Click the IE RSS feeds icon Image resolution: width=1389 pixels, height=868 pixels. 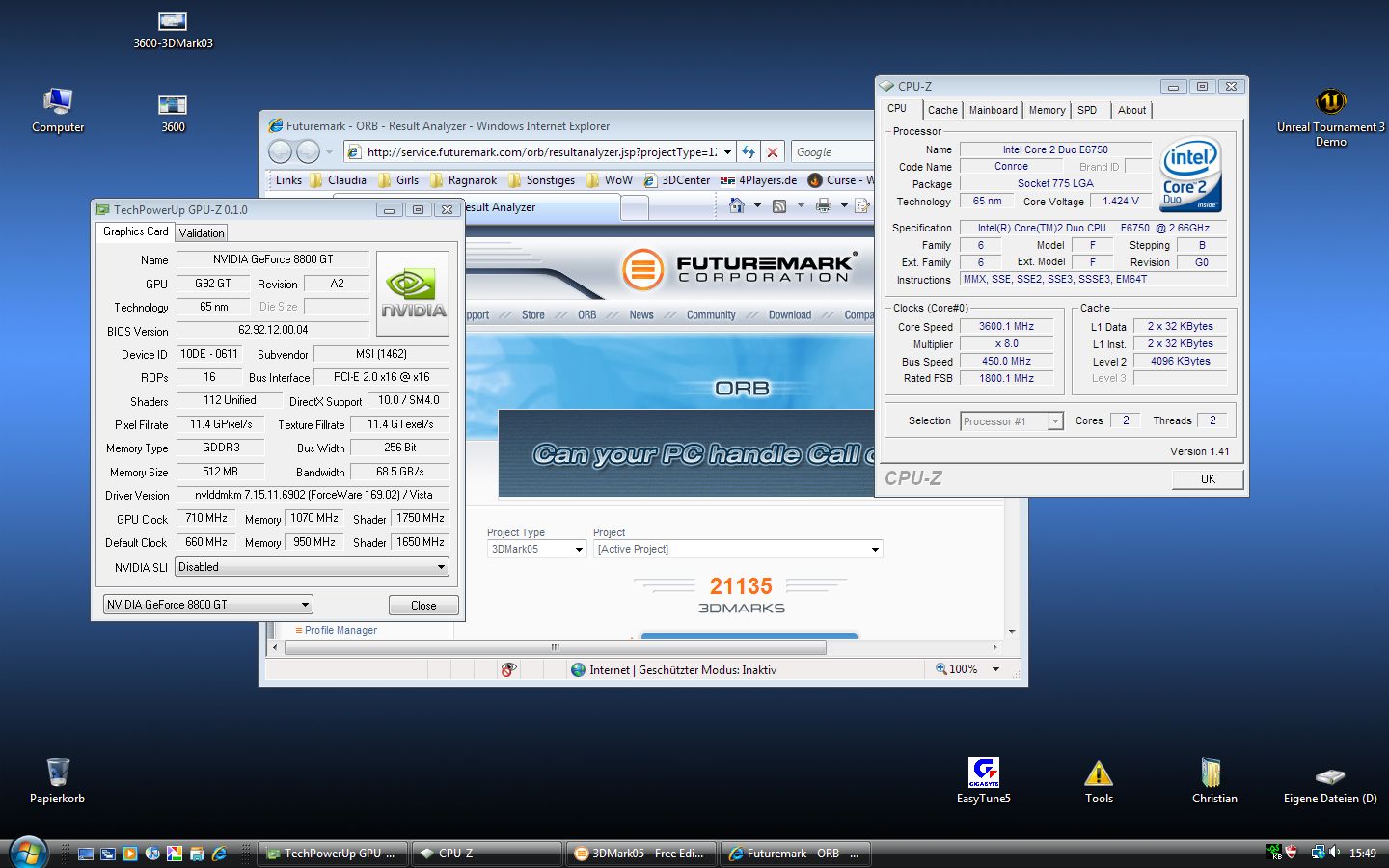click(x=779, y=205)
